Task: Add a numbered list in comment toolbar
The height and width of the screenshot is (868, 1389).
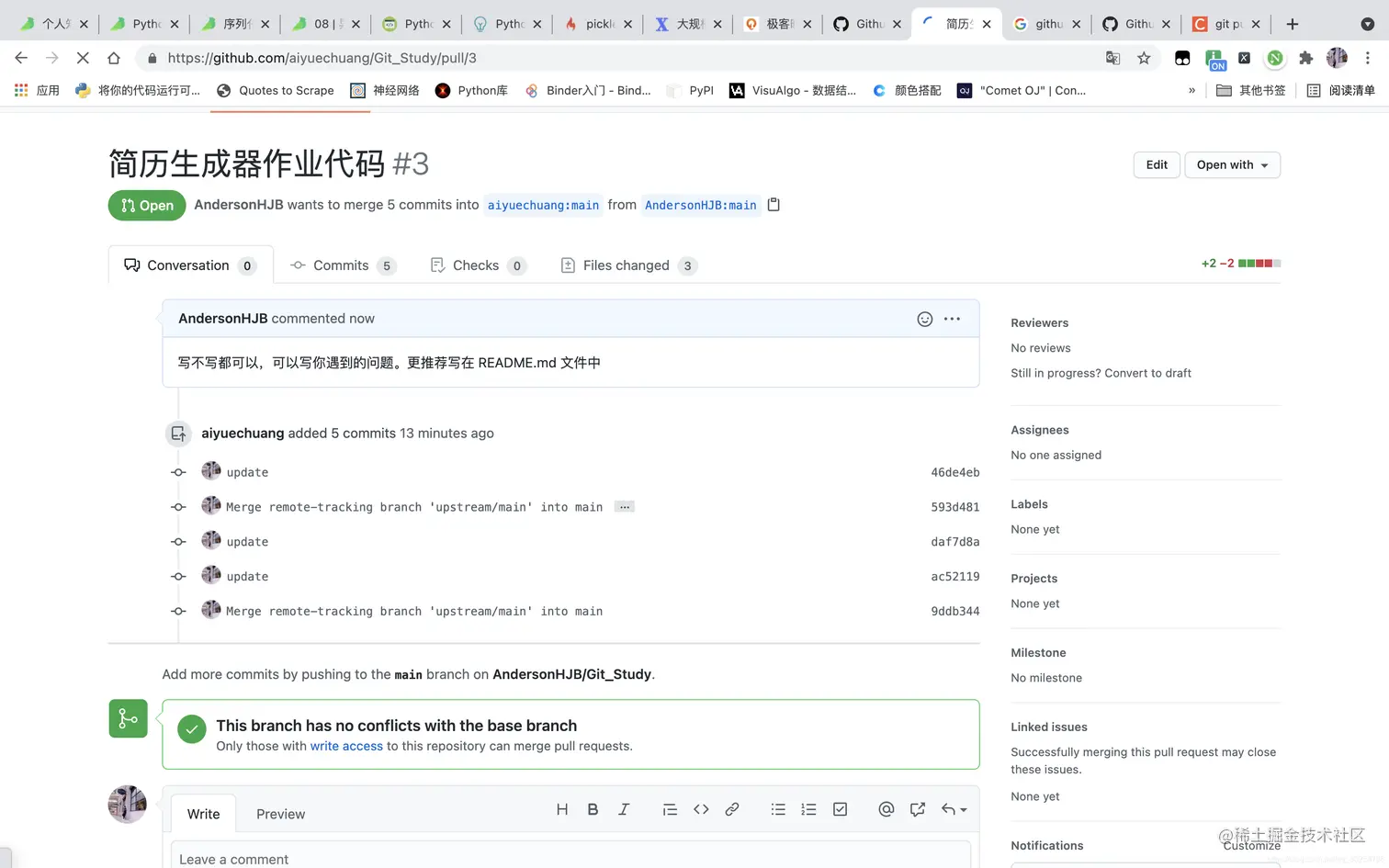Action: coord(808,809)
